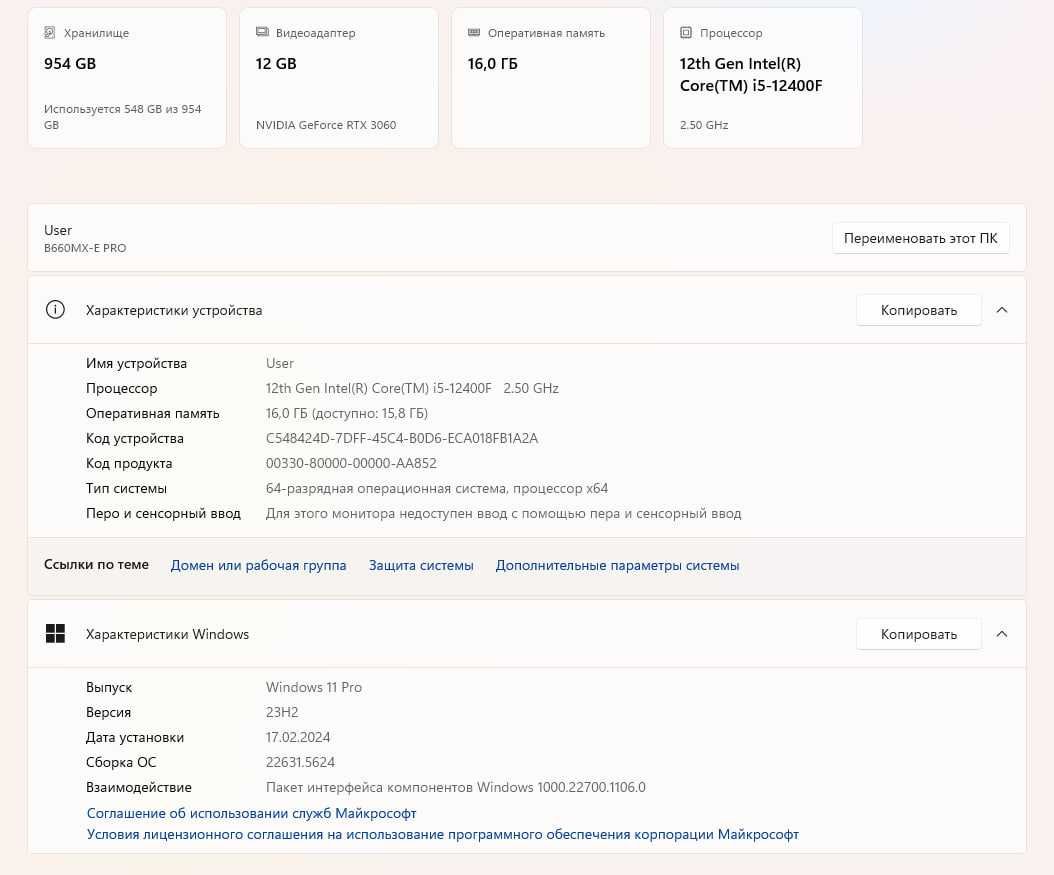Click 64-разрядная операционная система value
1054x875 pixels.
(437, 488)
